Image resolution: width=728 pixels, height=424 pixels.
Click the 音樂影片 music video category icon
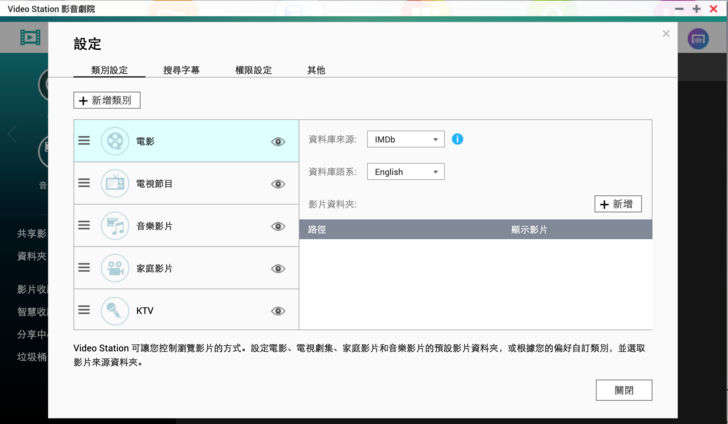(x=115, y=226)
